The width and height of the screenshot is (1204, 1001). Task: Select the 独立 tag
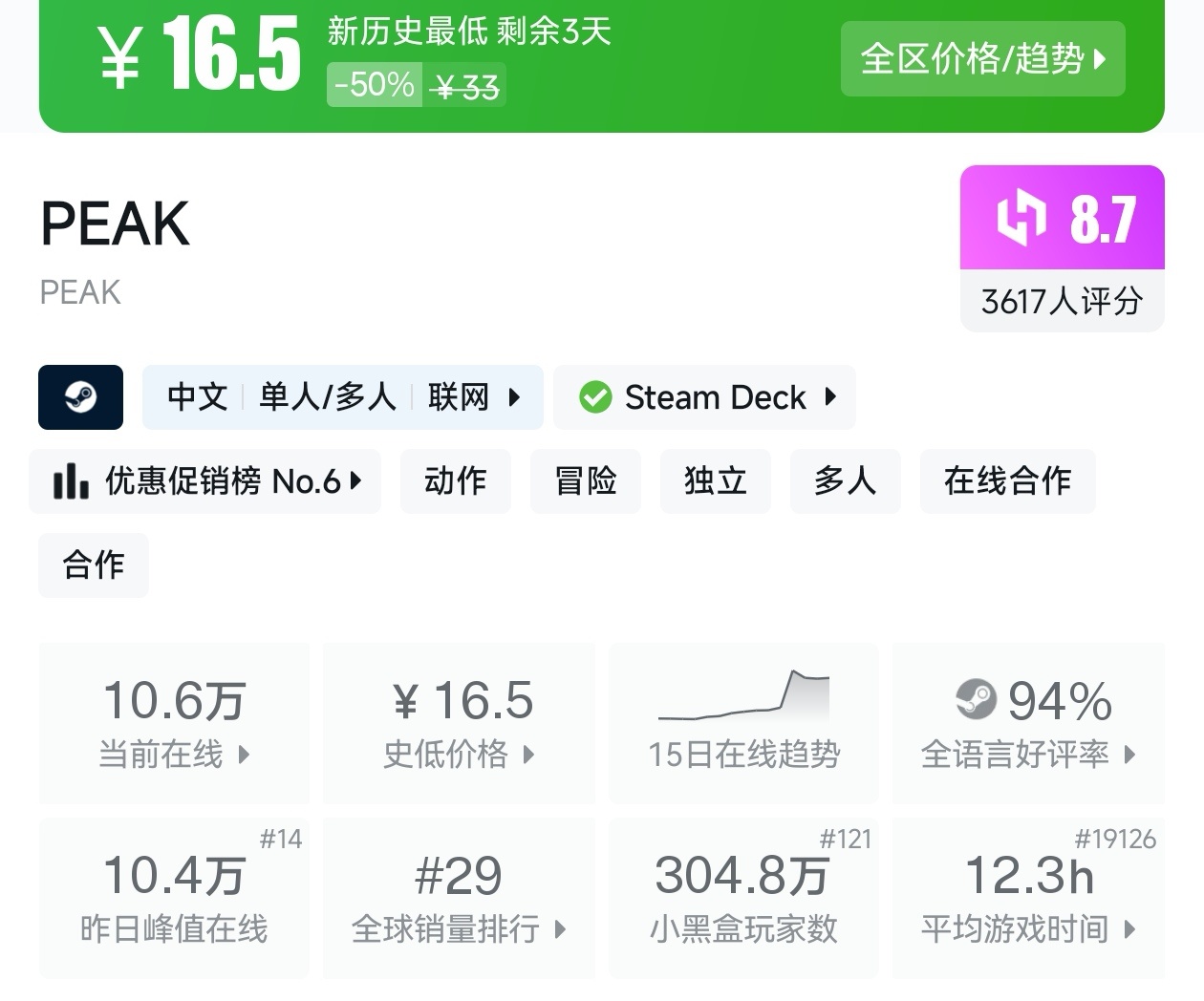point(715,481)
